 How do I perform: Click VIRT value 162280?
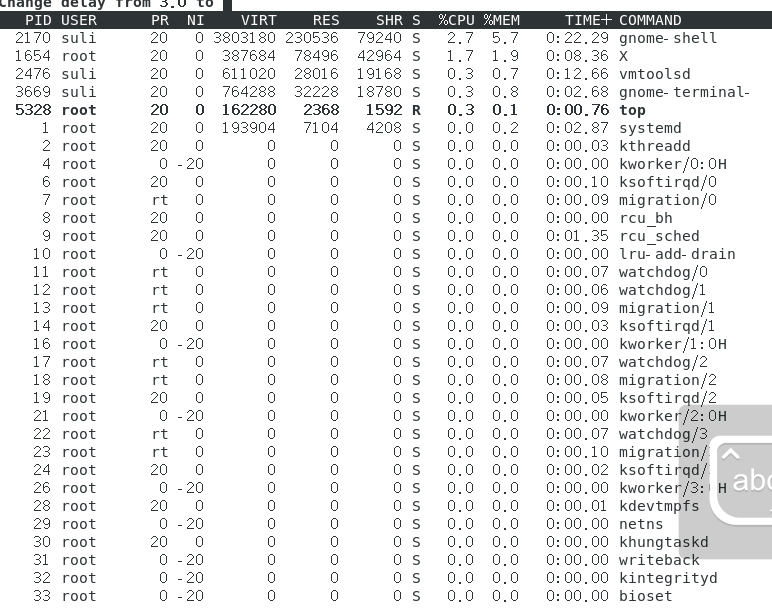pos(249,110)
